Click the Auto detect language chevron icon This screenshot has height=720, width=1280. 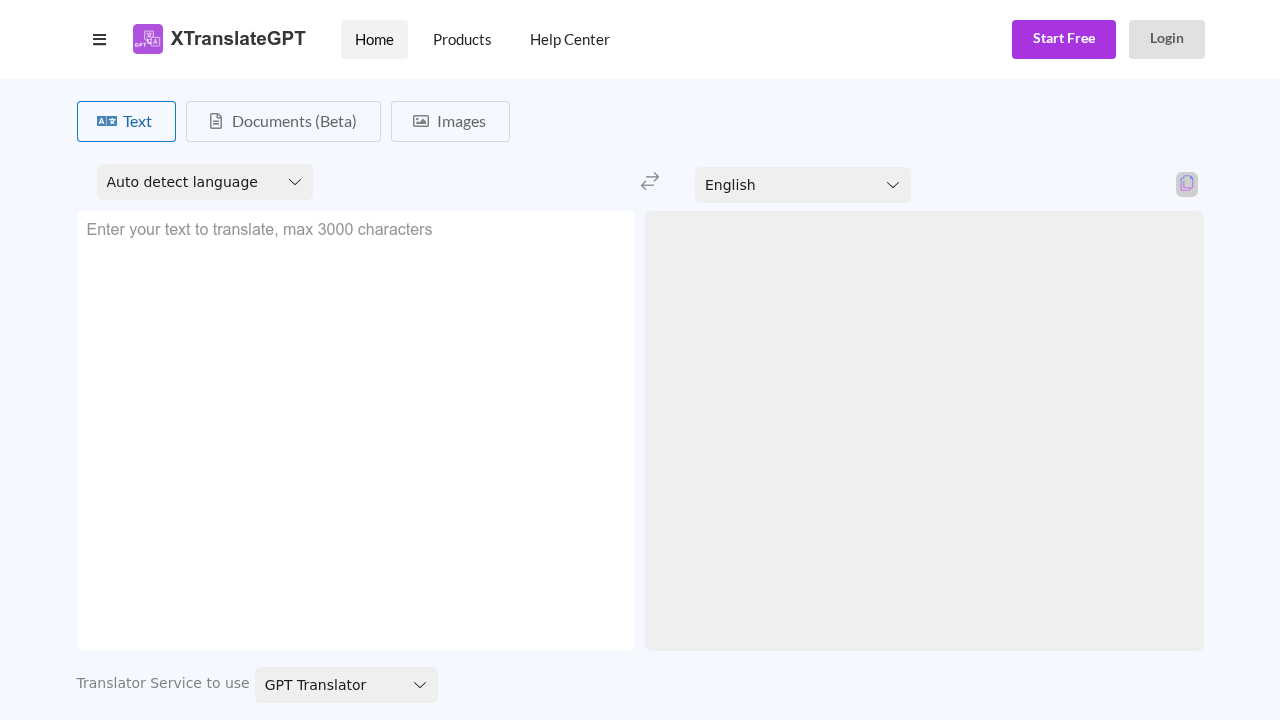pyautogui.click(x=295, y=182)
